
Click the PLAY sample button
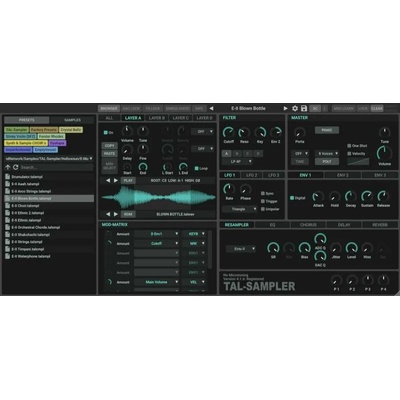click(128, 180)
